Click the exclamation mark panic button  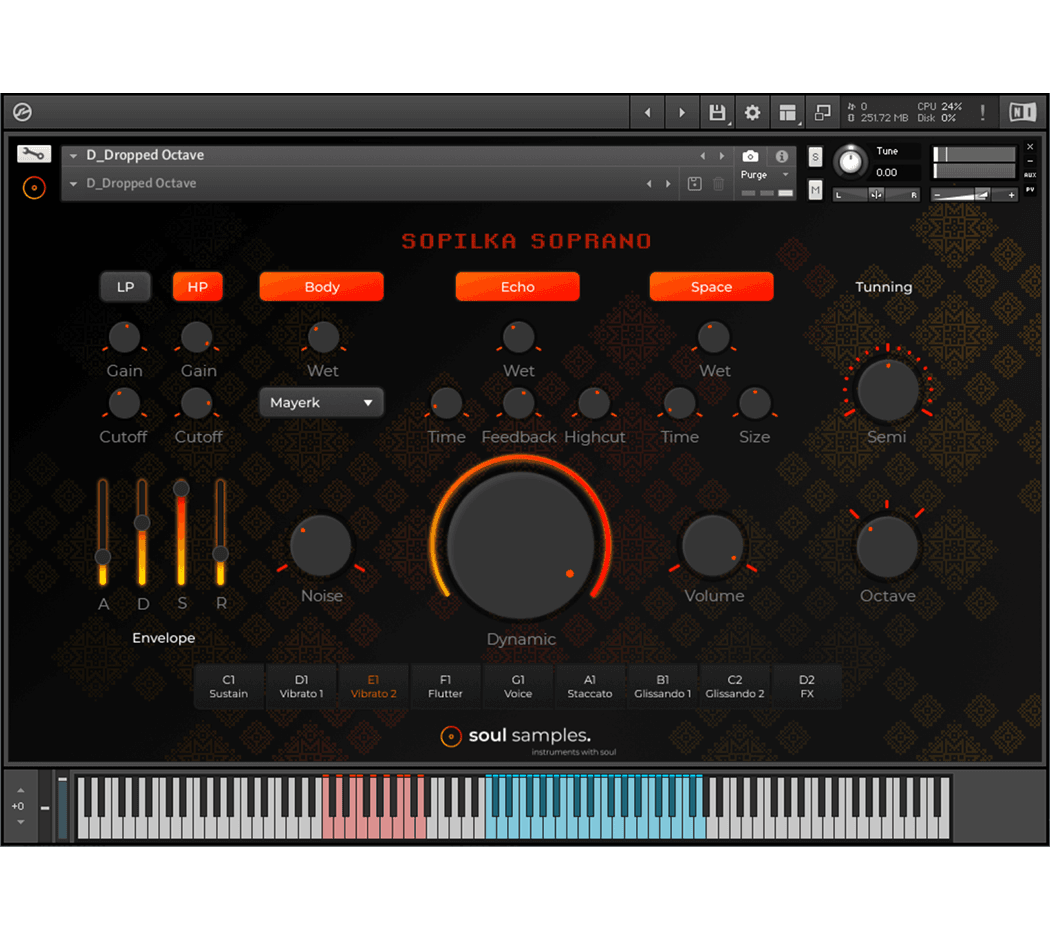982,112
